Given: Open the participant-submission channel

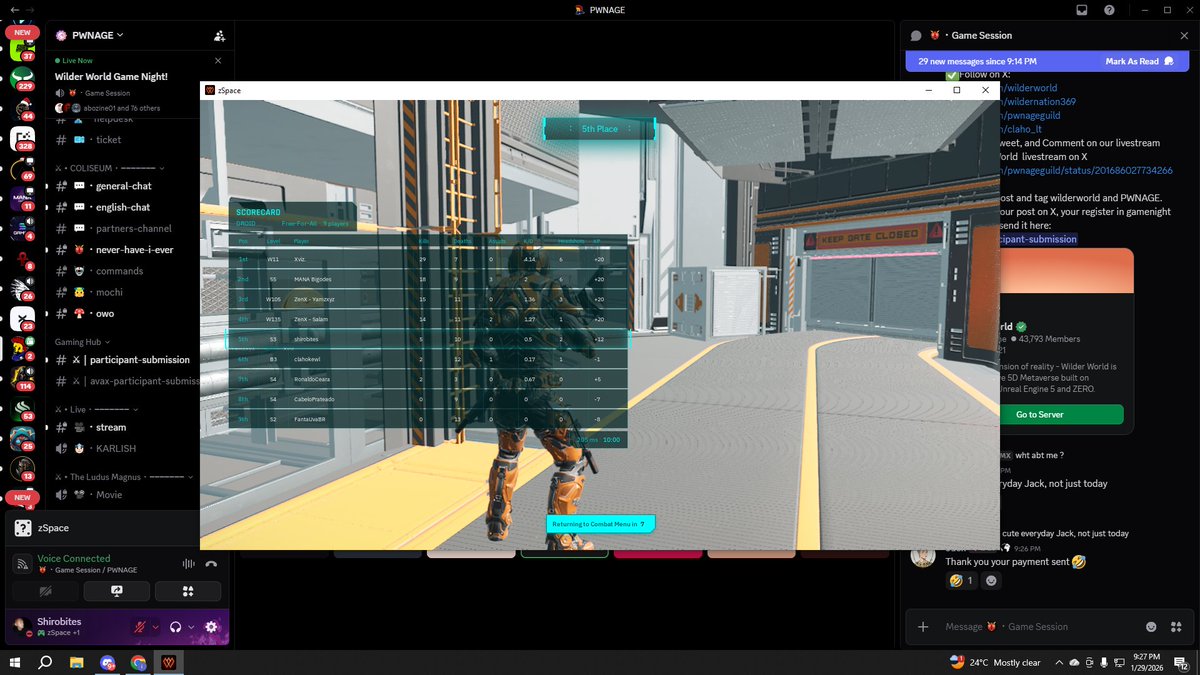Looking at the screenshot, I should pos(140,359).
